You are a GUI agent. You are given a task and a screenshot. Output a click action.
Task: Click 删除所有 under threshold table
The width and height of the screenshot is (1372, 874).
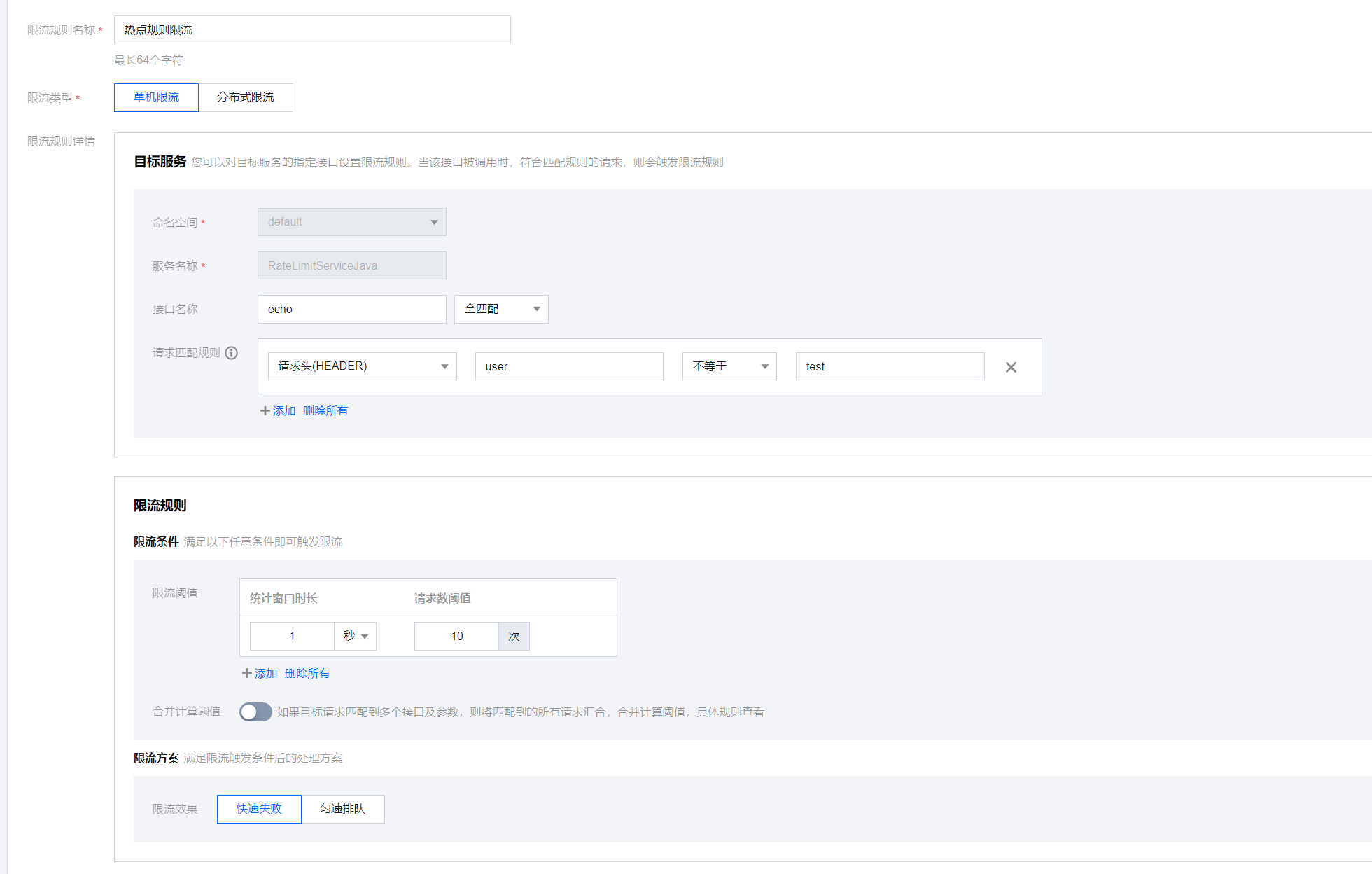click(307, 674)
